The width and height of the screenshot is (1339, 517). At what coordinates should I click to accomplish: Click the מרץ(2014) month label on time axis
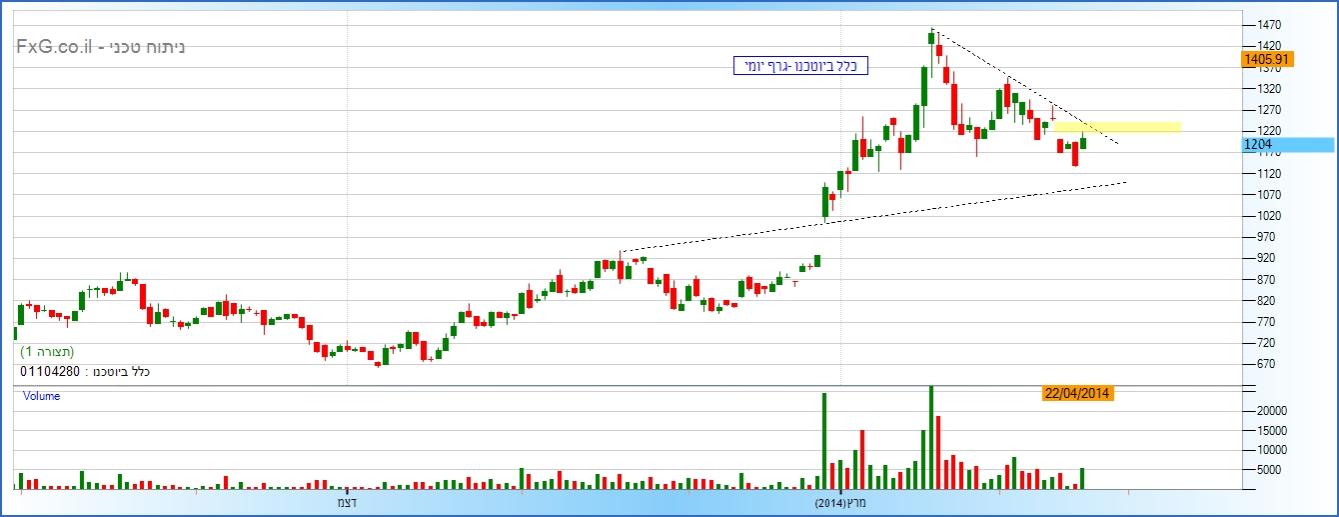839,501
